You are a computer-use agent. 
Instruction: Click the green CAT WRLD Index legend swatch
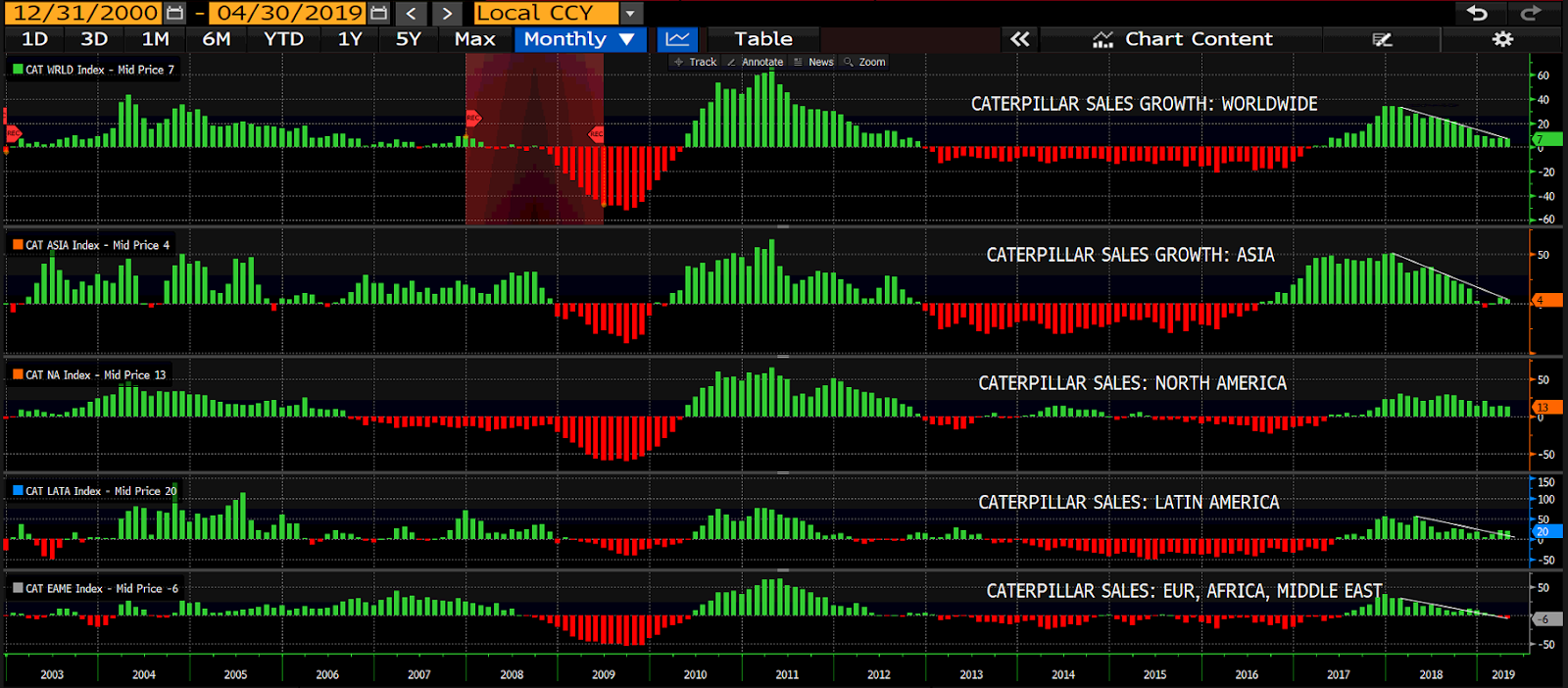(18, 70)
